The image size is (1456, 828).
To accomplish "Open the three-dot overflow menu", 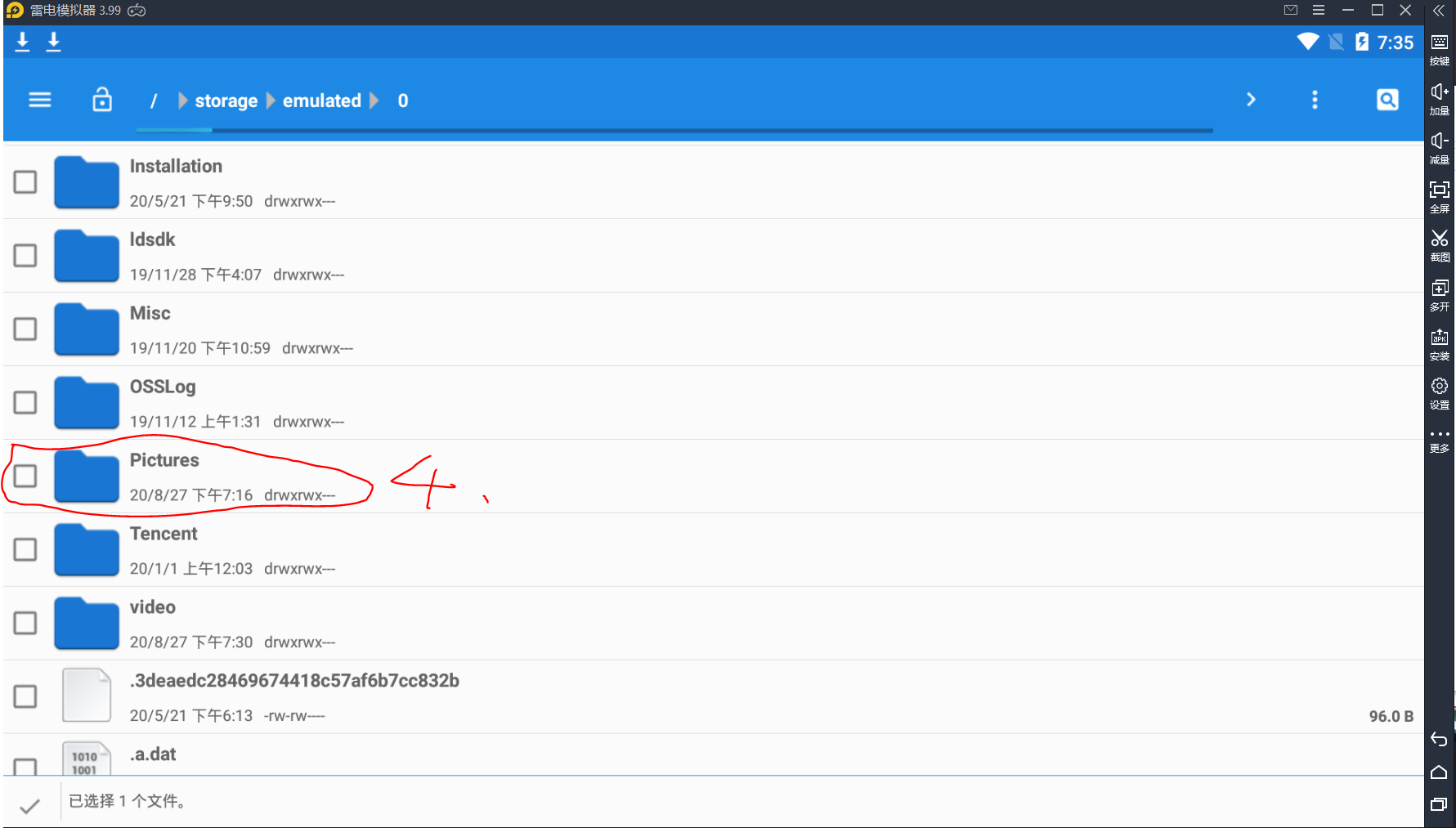I will (x=1315, y=100).
